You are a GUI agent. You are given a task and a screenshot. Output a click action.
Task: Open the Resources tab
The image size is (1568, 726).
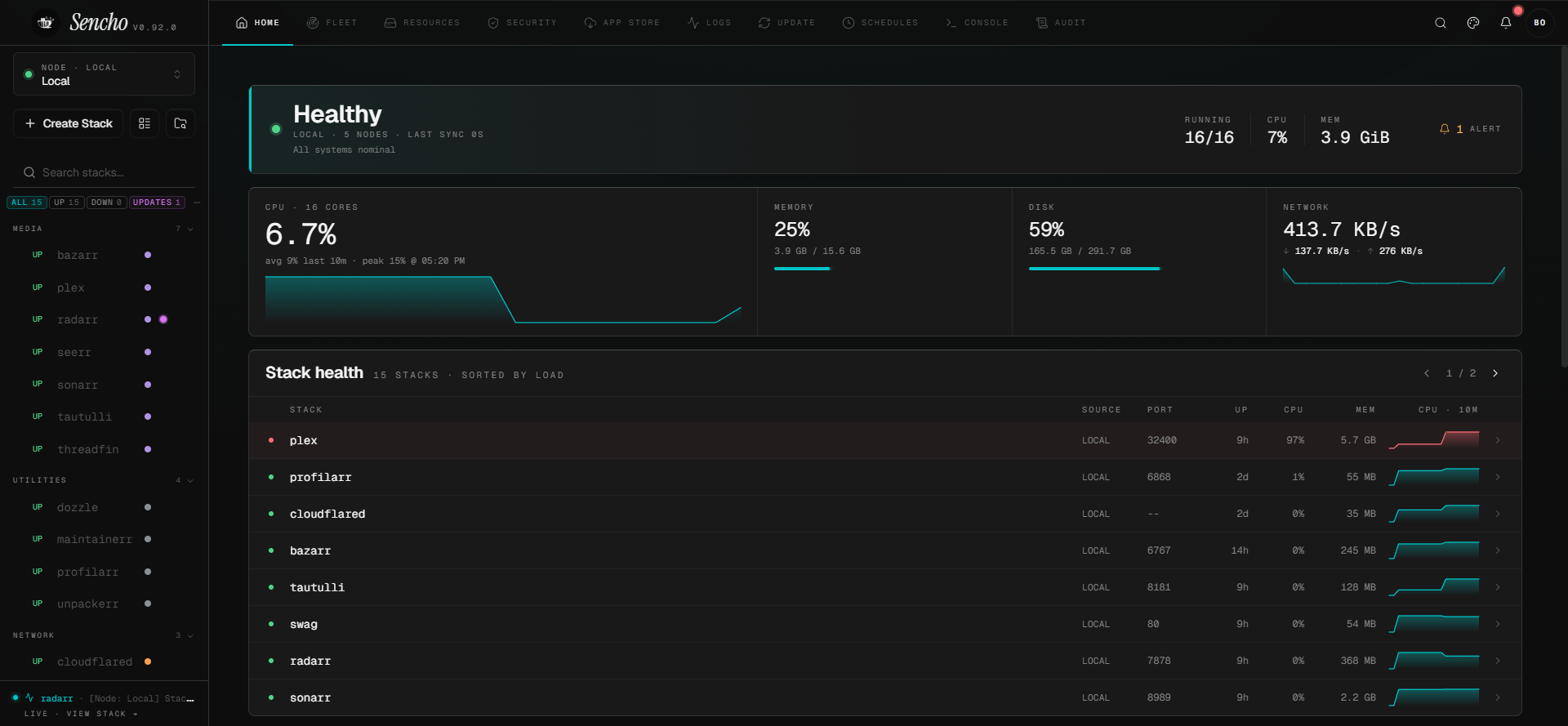tap(422, 23)
